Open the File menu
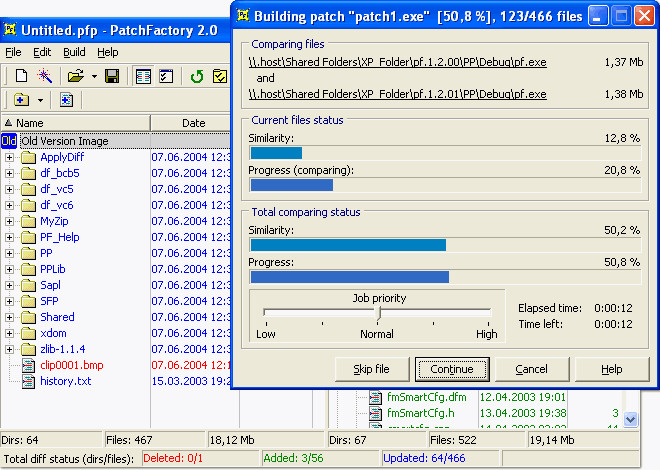The width and height of the screenshot is (660, 470). click(13, 52)
